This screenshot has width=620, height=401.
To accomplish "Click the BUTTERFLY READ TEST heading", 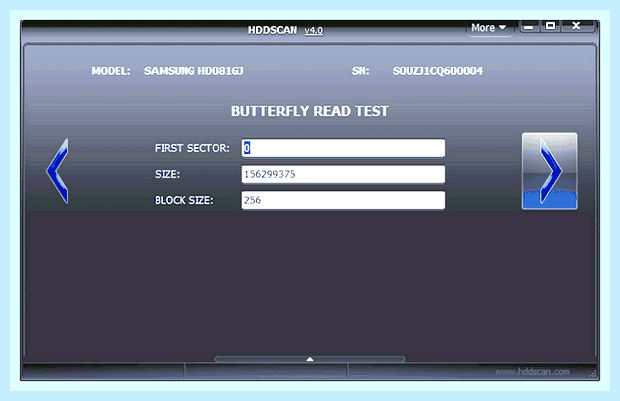I will [x=310, y=111].
